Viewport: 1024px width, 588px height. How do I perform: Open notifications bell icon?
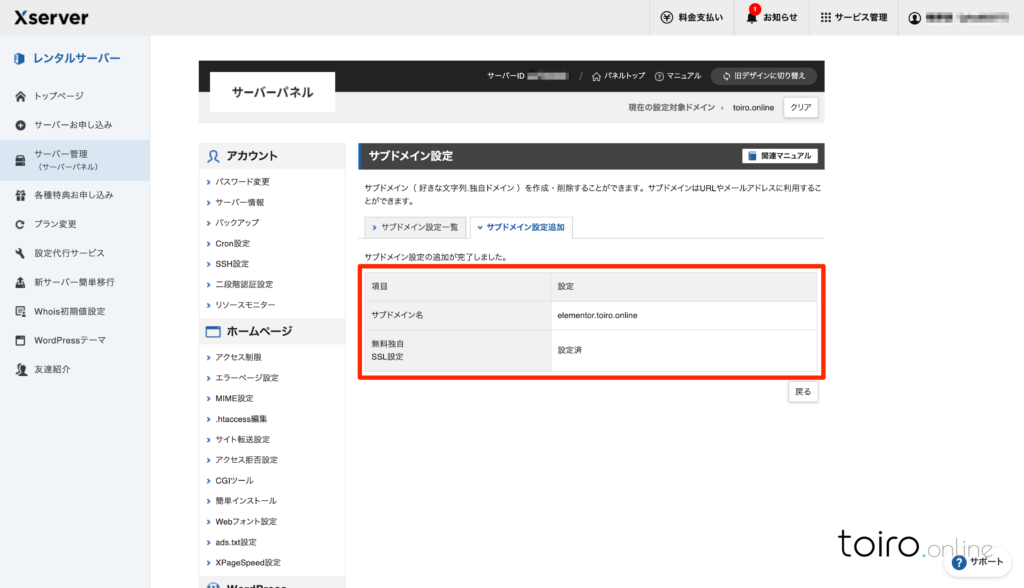pos(752,18)
